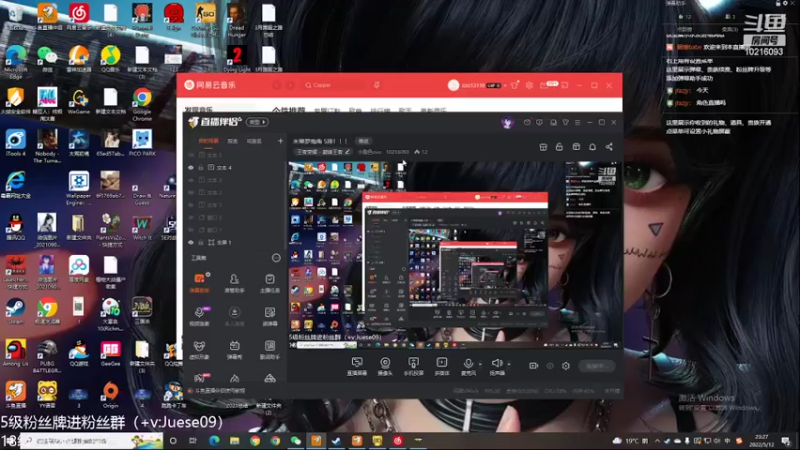Open 个性推荐 tab in 网易云音乐
Viewport: 800px width, 450px height.
tap(289, 109)
